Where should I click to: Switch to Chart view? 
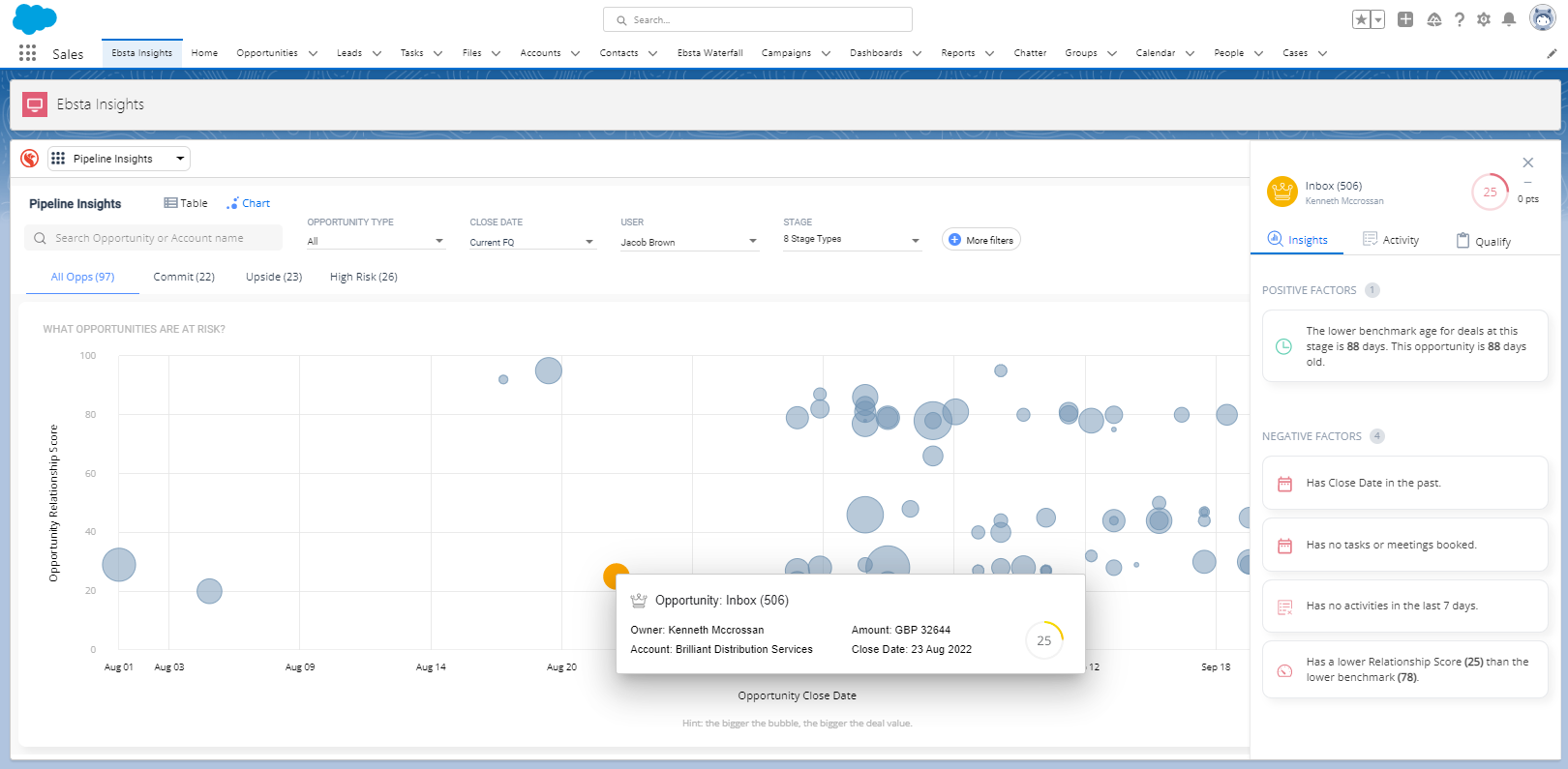coord(249,203)
